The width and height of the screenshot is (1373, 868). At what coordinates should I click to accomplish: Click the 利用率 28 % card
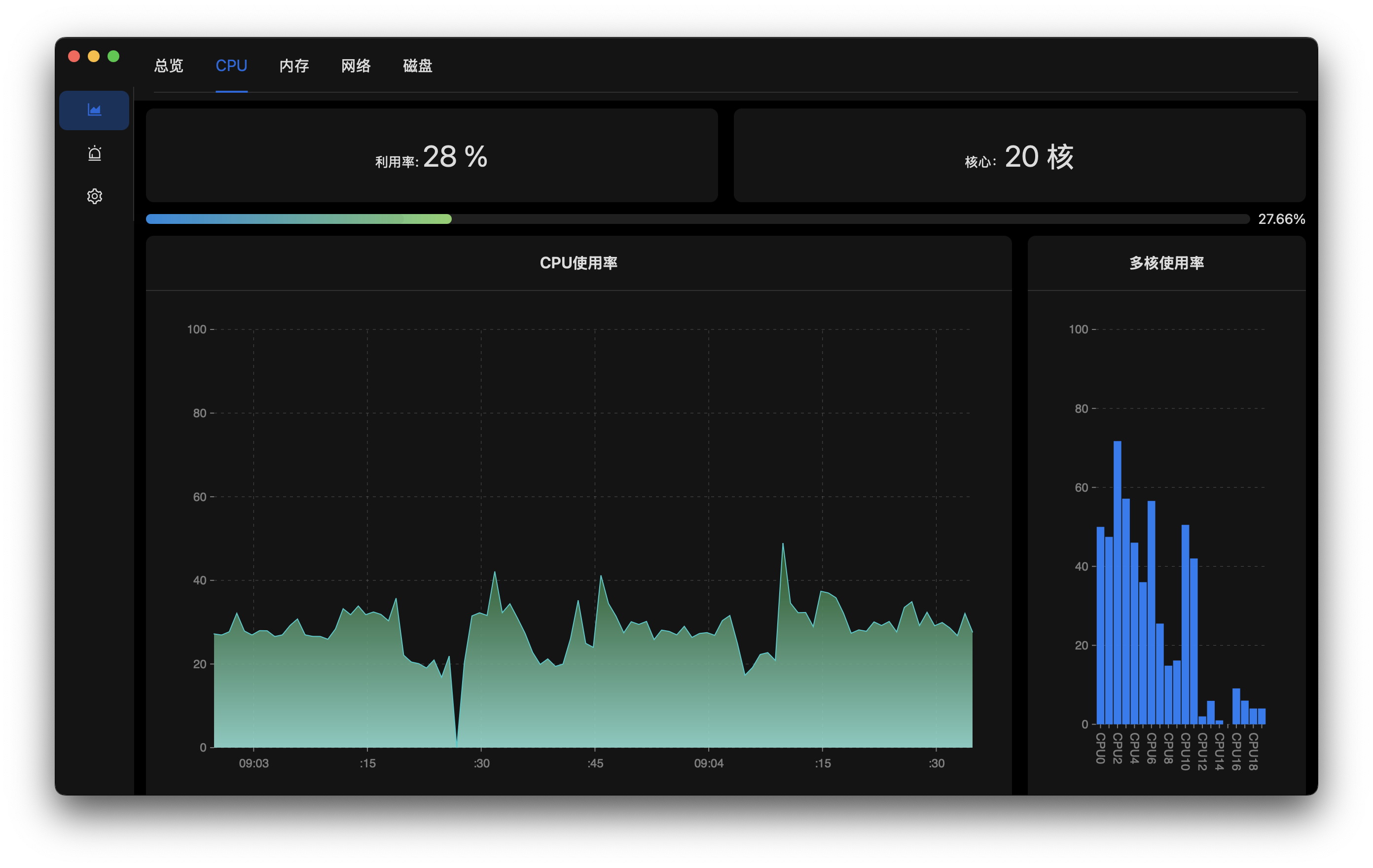click(432, 156)
